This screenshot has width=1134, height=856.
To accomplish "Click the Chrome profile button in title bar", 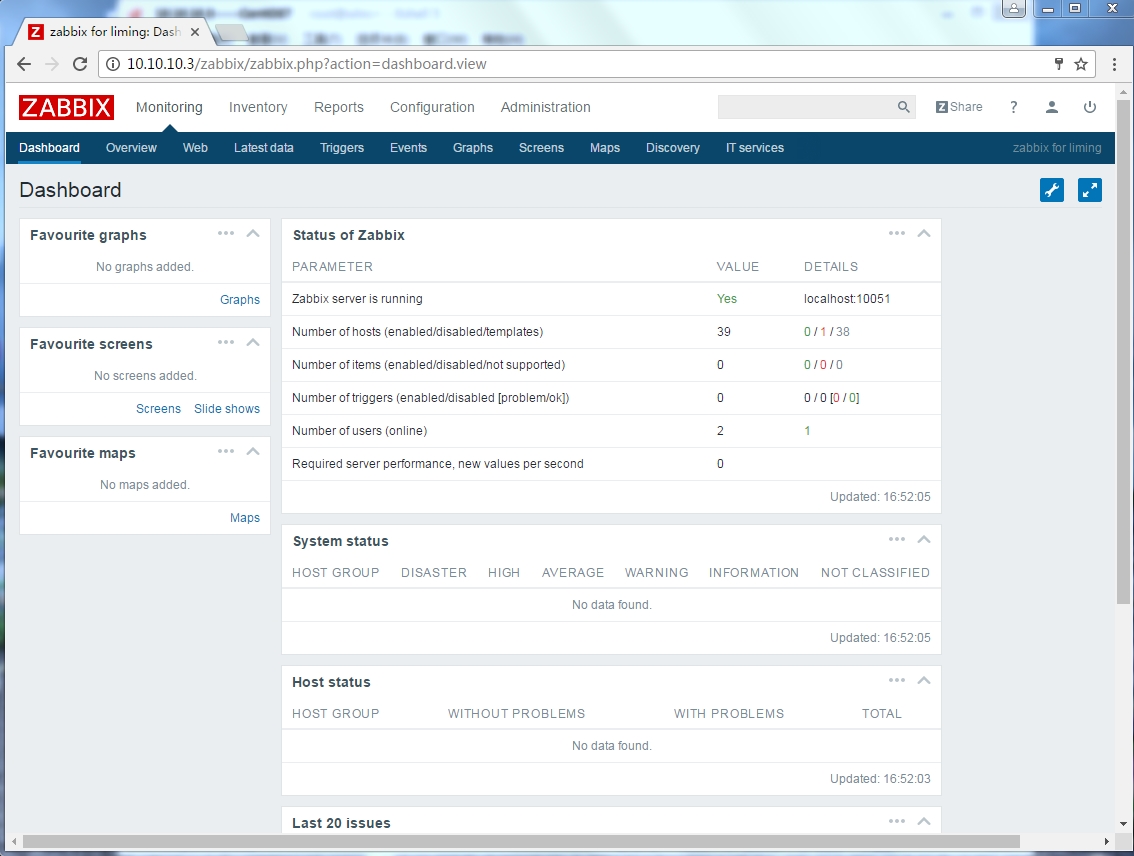I will (x=1014, y=9).
